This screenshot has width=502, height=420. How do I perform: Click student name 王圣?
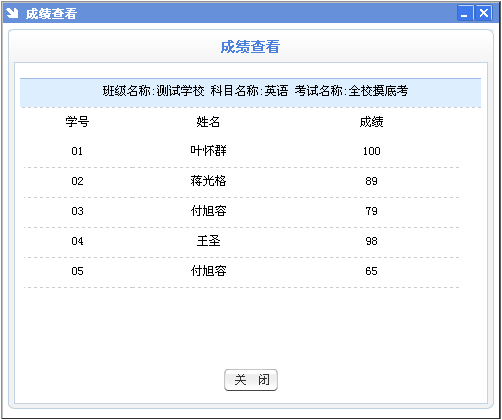click(208, 241)
